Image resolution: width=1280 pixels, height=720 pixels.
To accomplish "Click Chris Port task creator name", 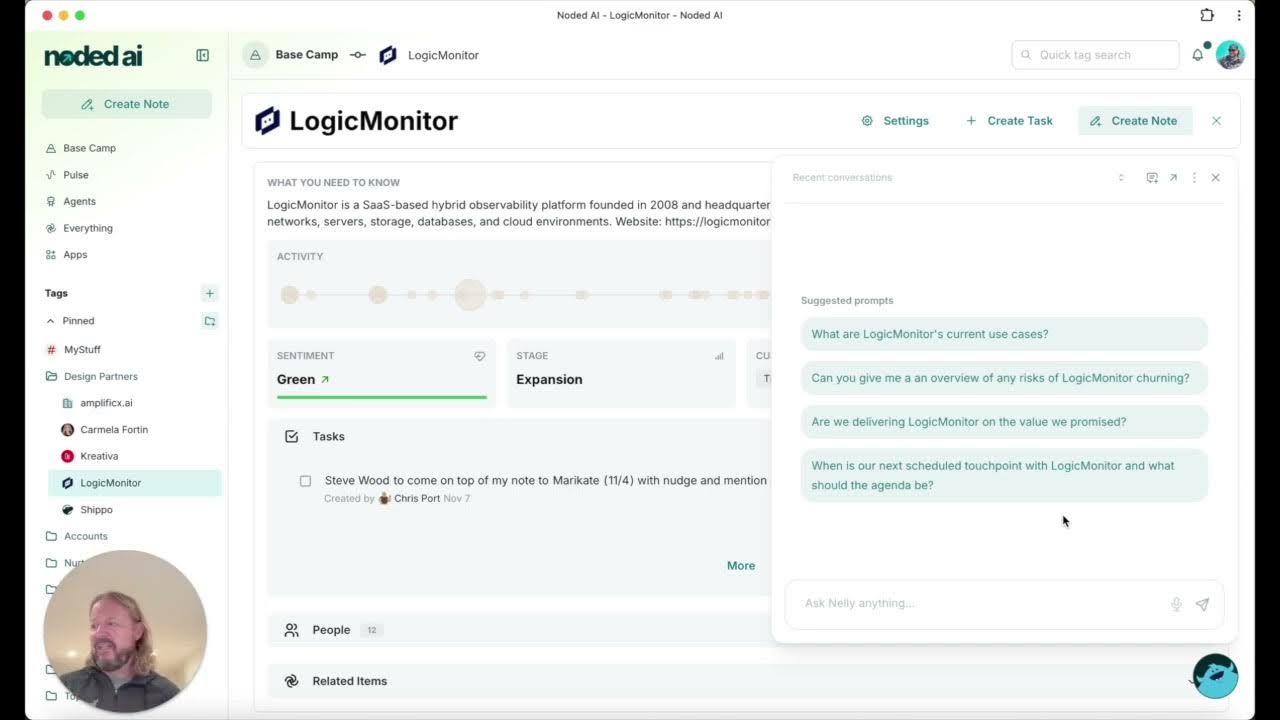I will click(x=417, y=498).
